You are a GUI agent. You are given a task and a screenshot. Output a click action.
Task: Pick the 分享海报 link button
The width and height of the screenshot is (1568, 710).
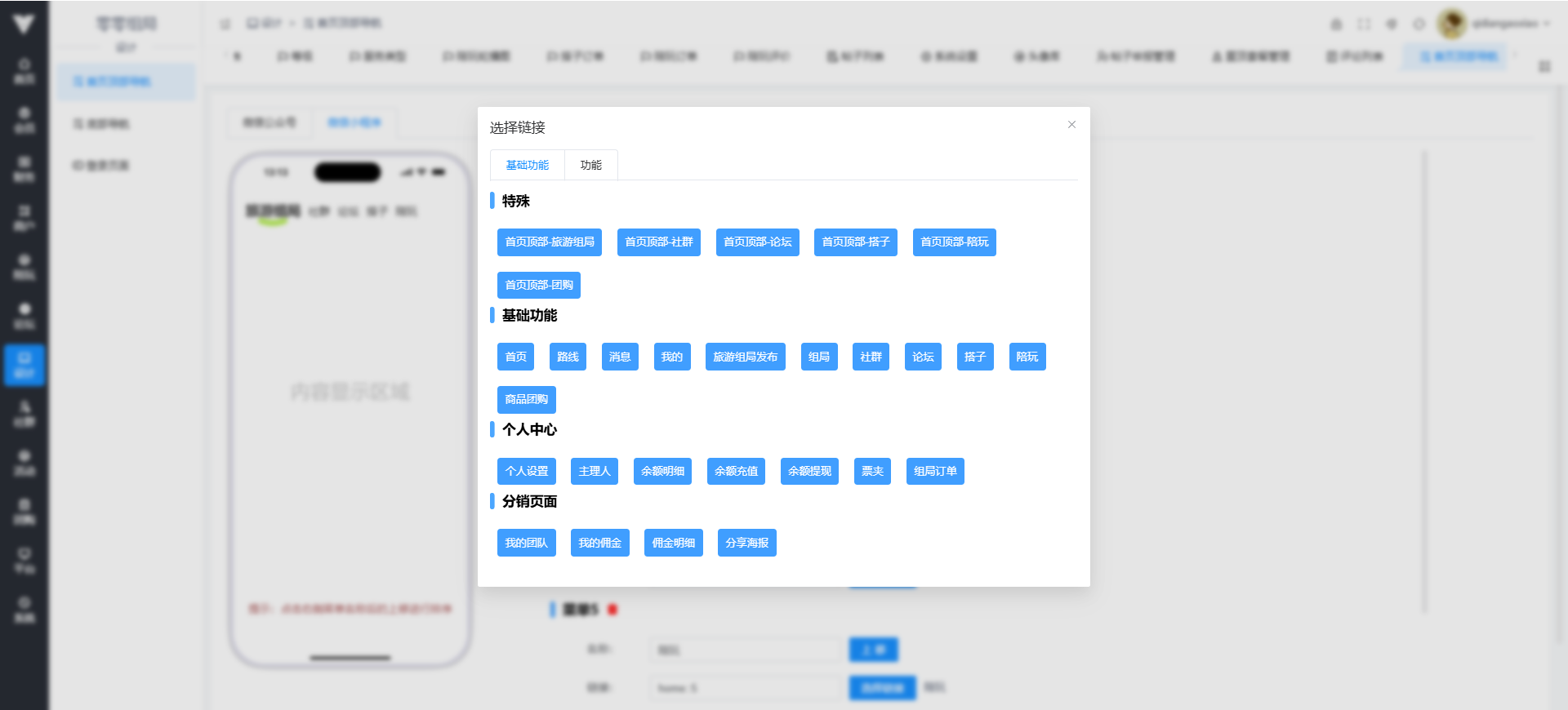coord(746,544)
